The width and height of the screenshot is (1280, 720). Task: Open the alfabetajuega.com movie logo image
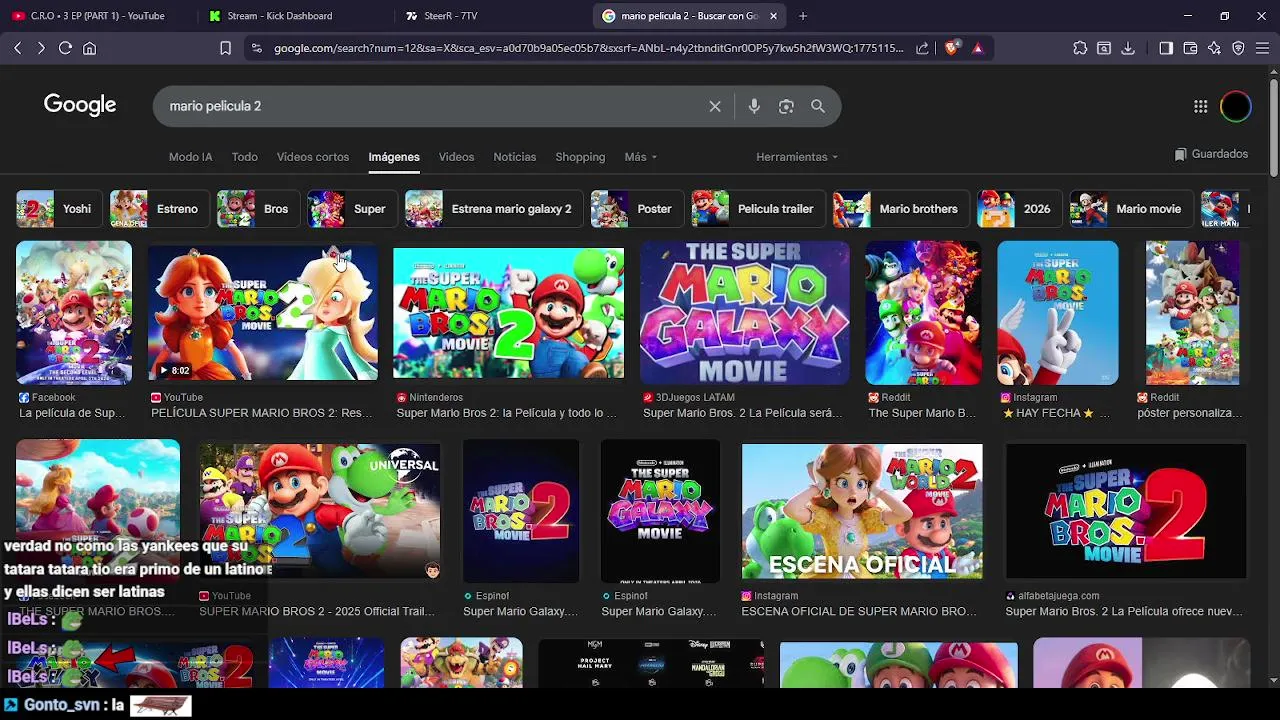pyautogui.click(x=1126, y=511)
